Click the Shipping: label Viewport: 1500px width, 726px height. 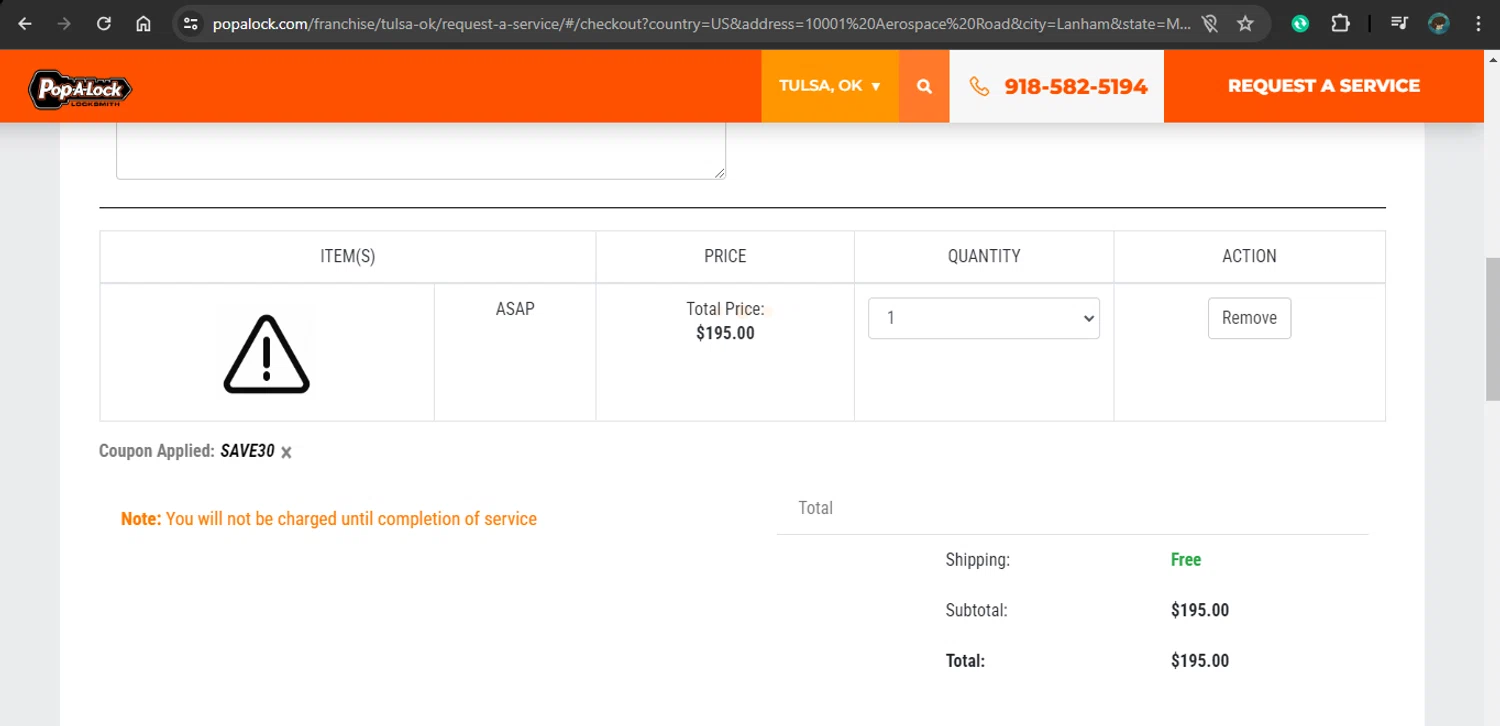pos(978,560)
